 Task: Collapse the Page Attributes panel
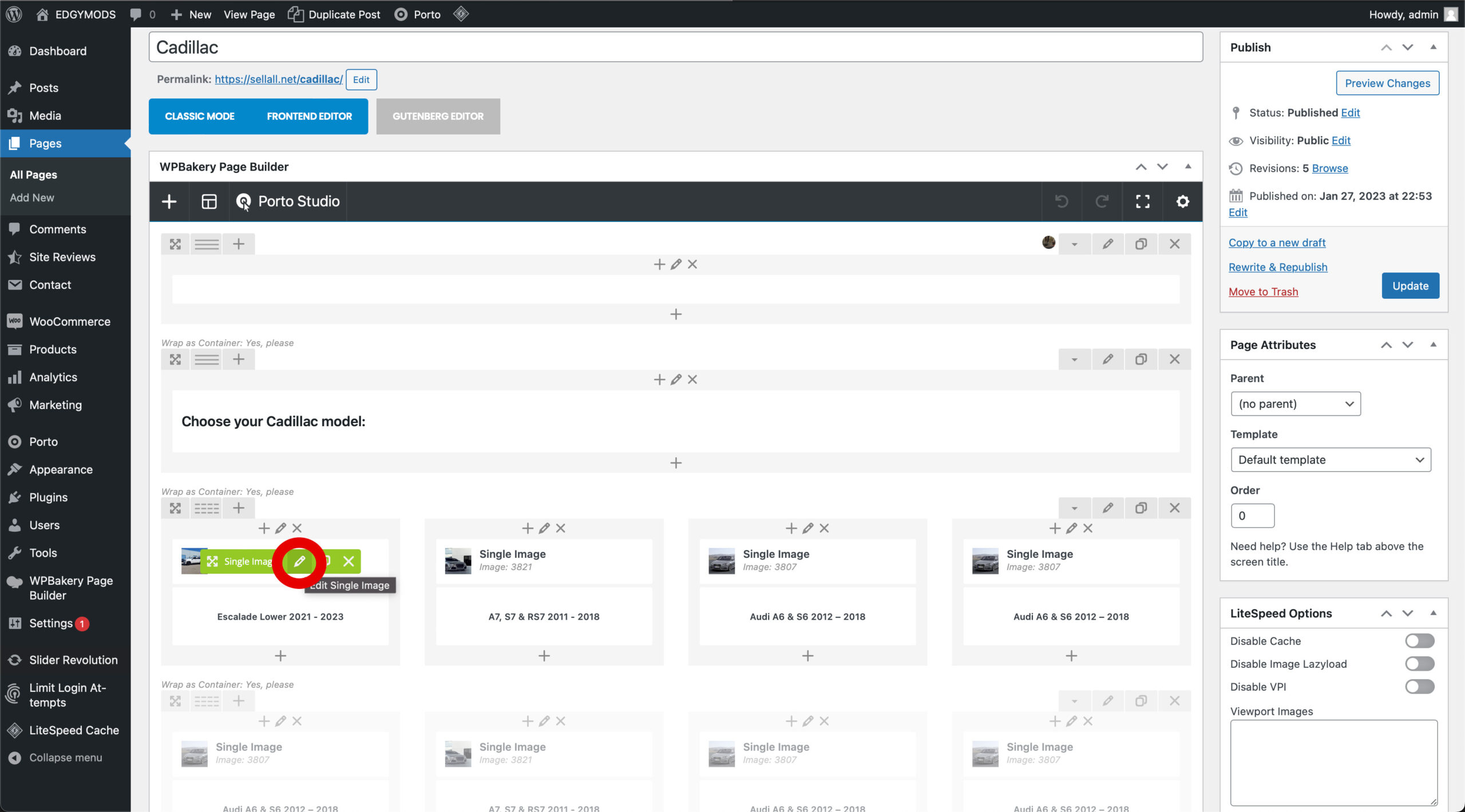(x=1434, y=344)
